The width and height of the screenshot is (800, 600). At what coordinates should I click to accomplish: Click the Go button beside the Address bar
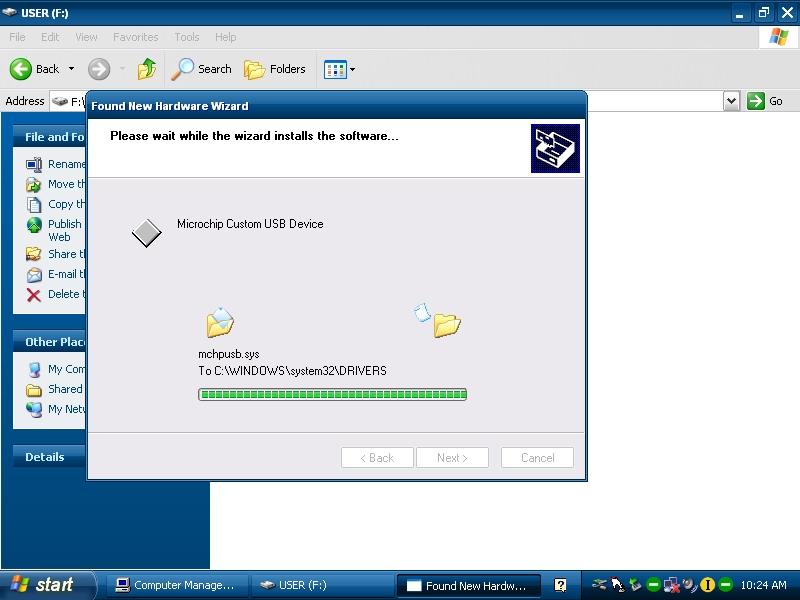pos(765,101)
